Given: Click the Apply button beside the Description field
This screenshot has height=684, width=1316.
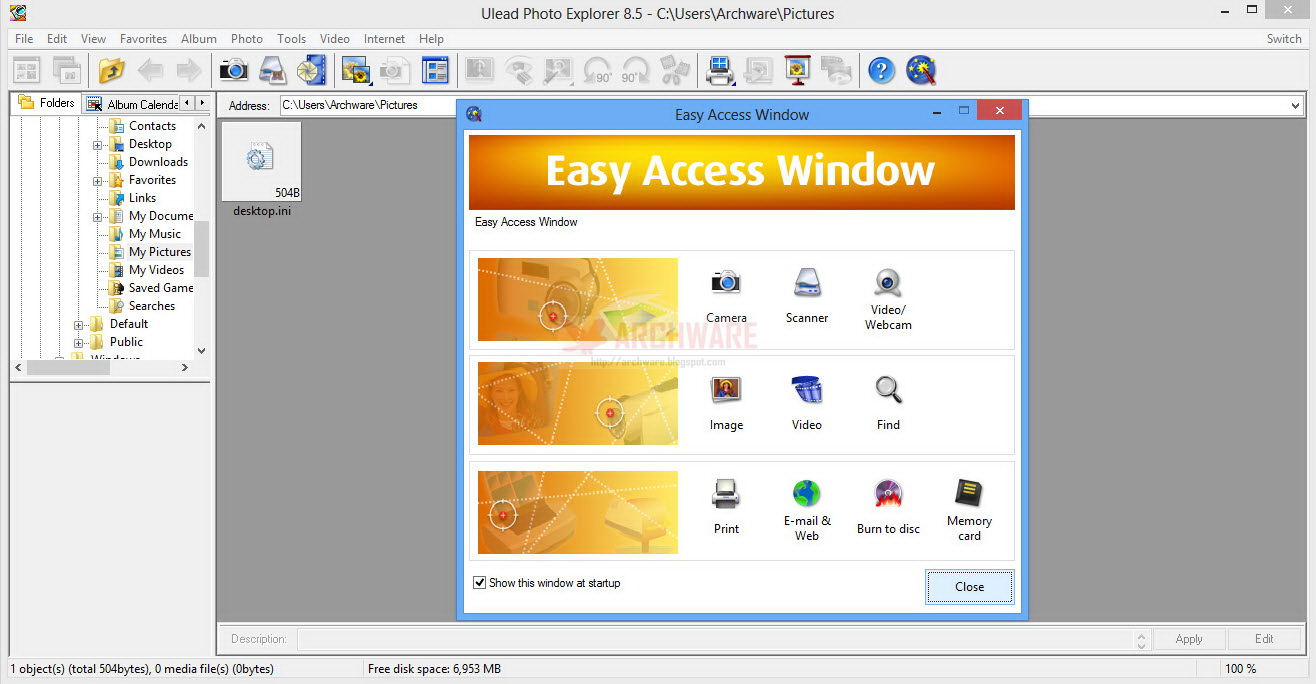Looking at the screenshot, I should (x=1189, y=639).
